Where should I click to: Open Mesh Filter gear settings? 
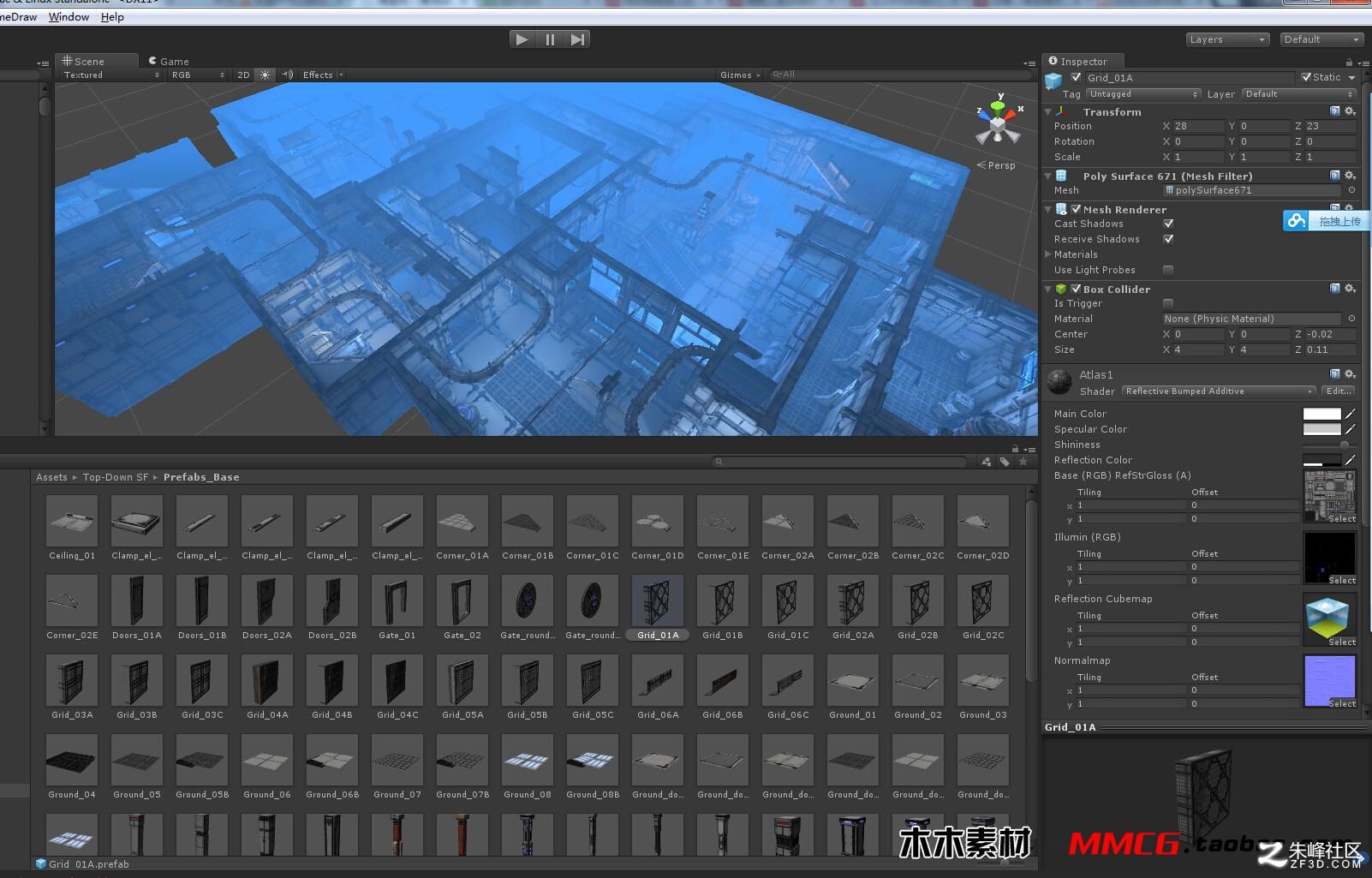point(1351,176)
